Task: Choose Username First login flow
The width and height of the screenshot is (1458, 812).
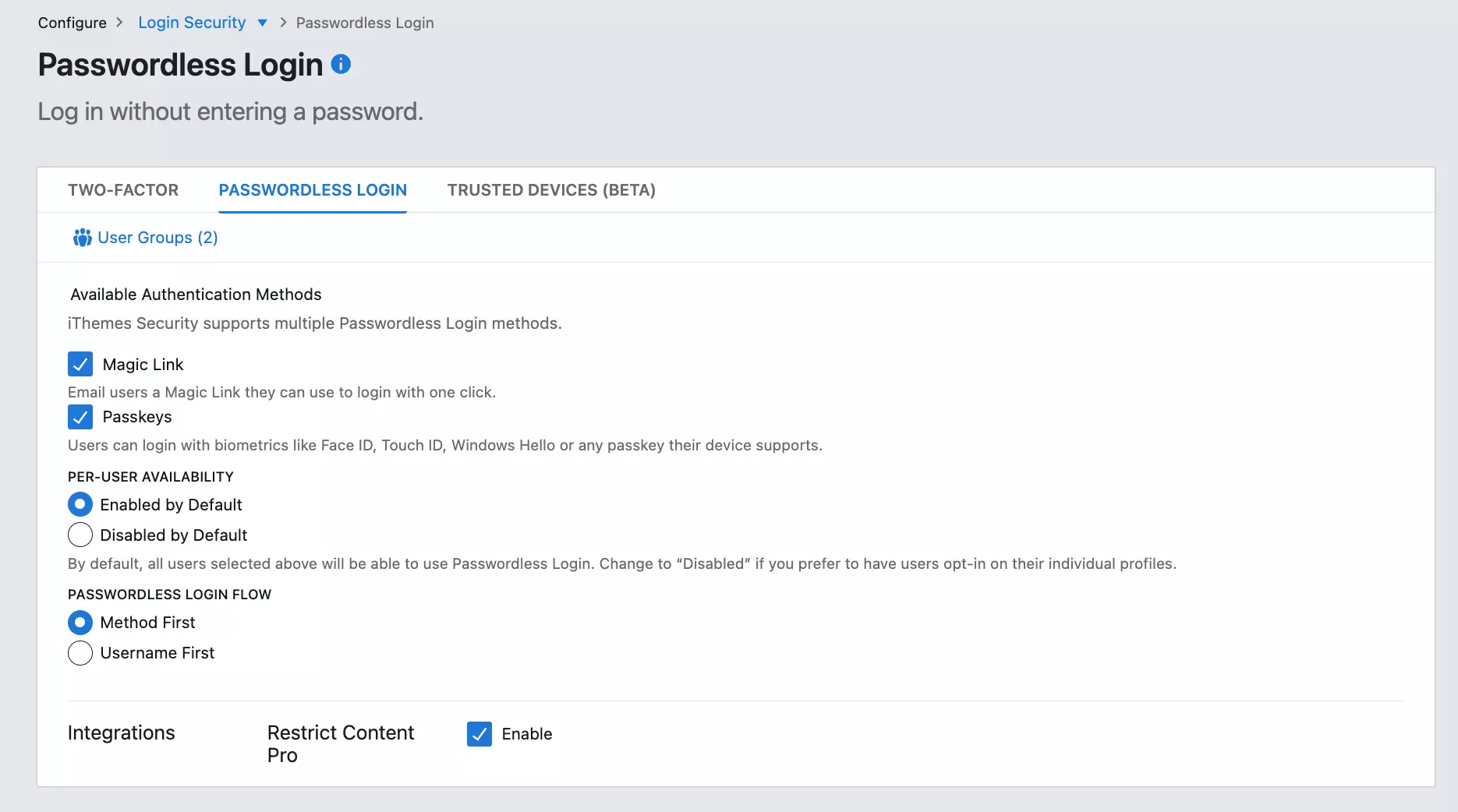Action: pyautogui.click(x=80, y=653)
